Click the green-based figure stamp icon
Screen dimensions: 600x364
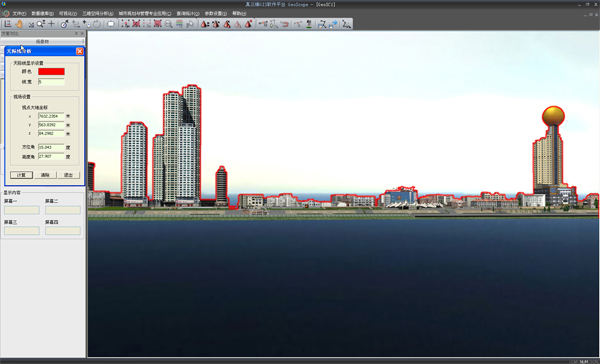(x=309, y=24)
